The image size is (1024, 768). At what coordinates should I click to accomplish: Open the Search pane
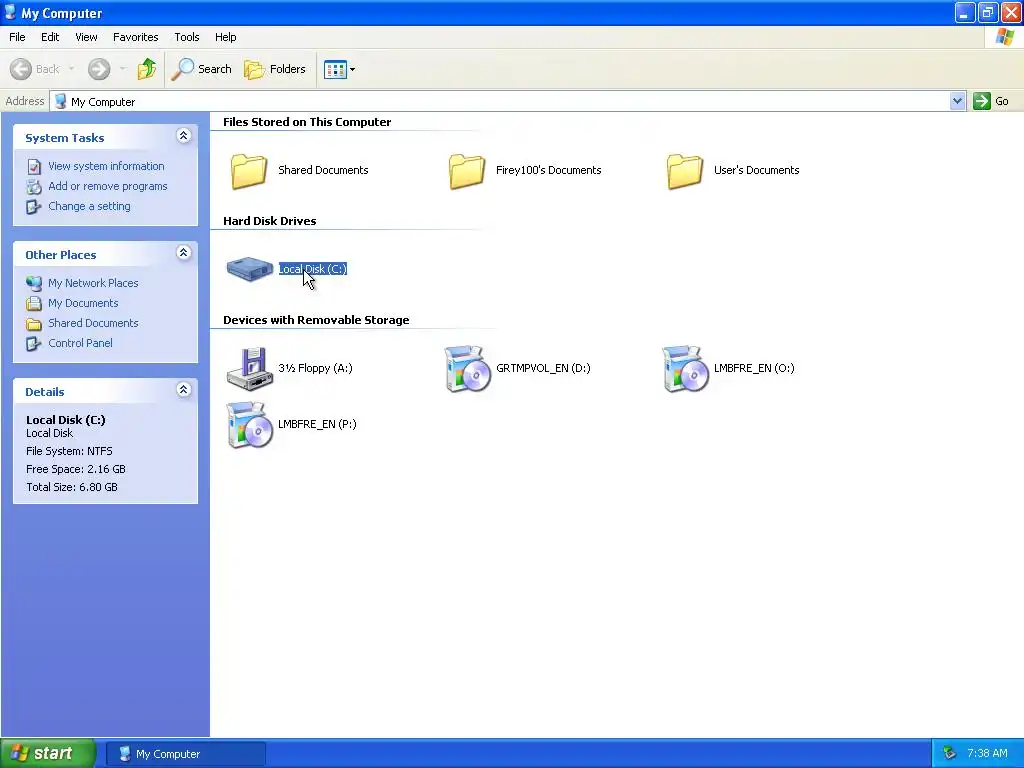click(201, 69)
